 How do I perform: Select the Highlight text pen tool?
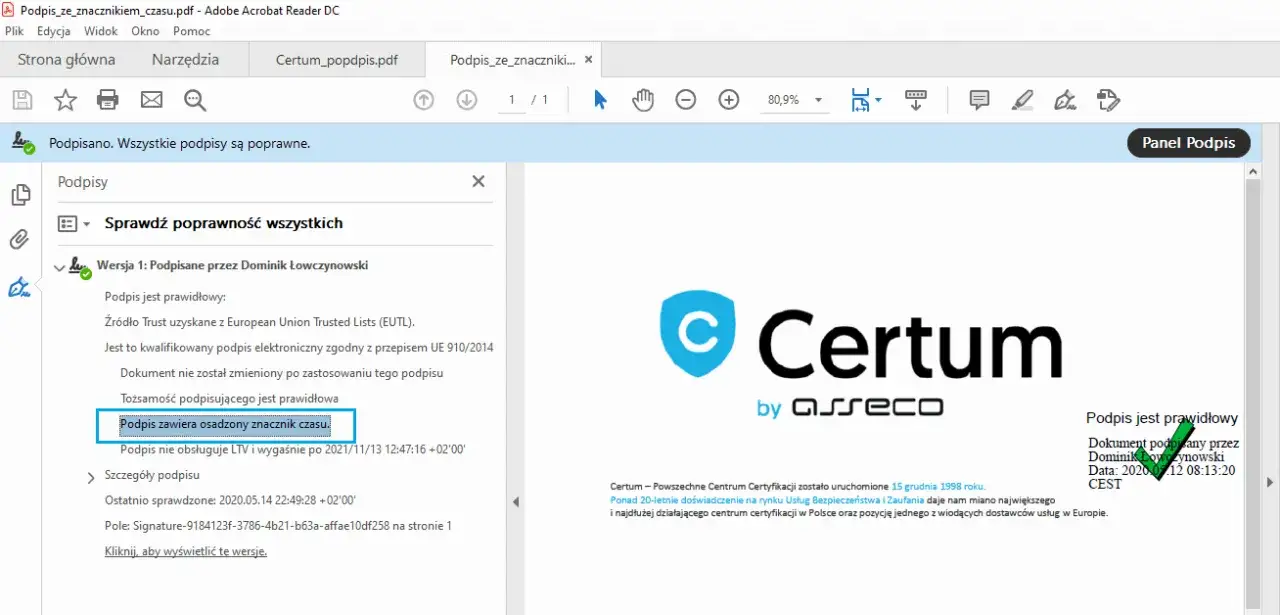(x=1022, y=100)
